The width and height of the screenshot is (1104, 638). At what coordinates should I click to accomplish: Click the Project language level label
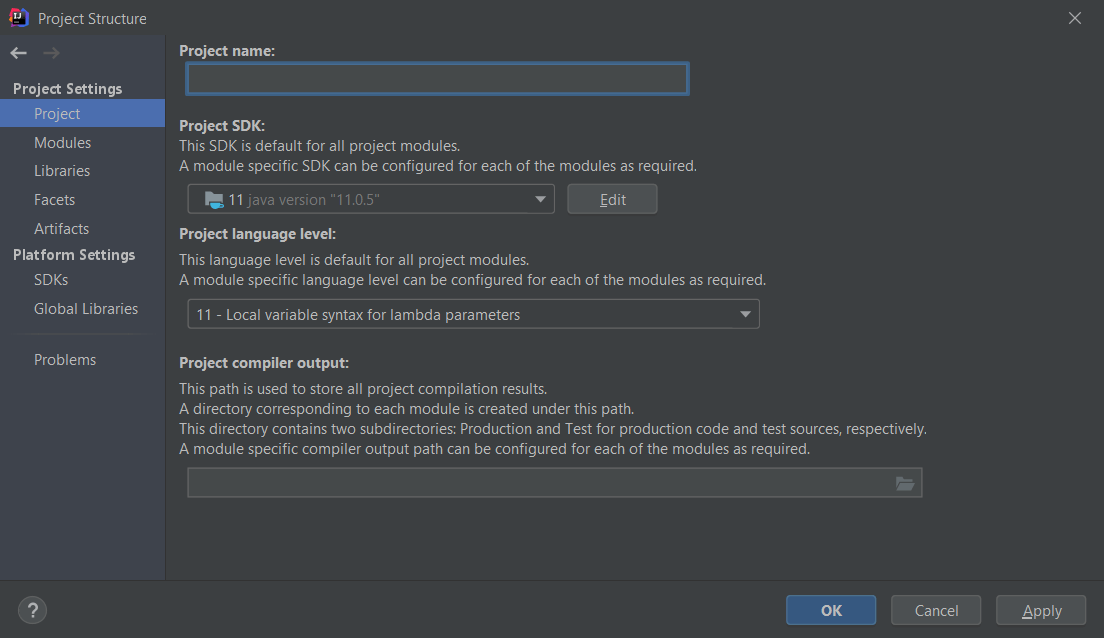point(258,234)
